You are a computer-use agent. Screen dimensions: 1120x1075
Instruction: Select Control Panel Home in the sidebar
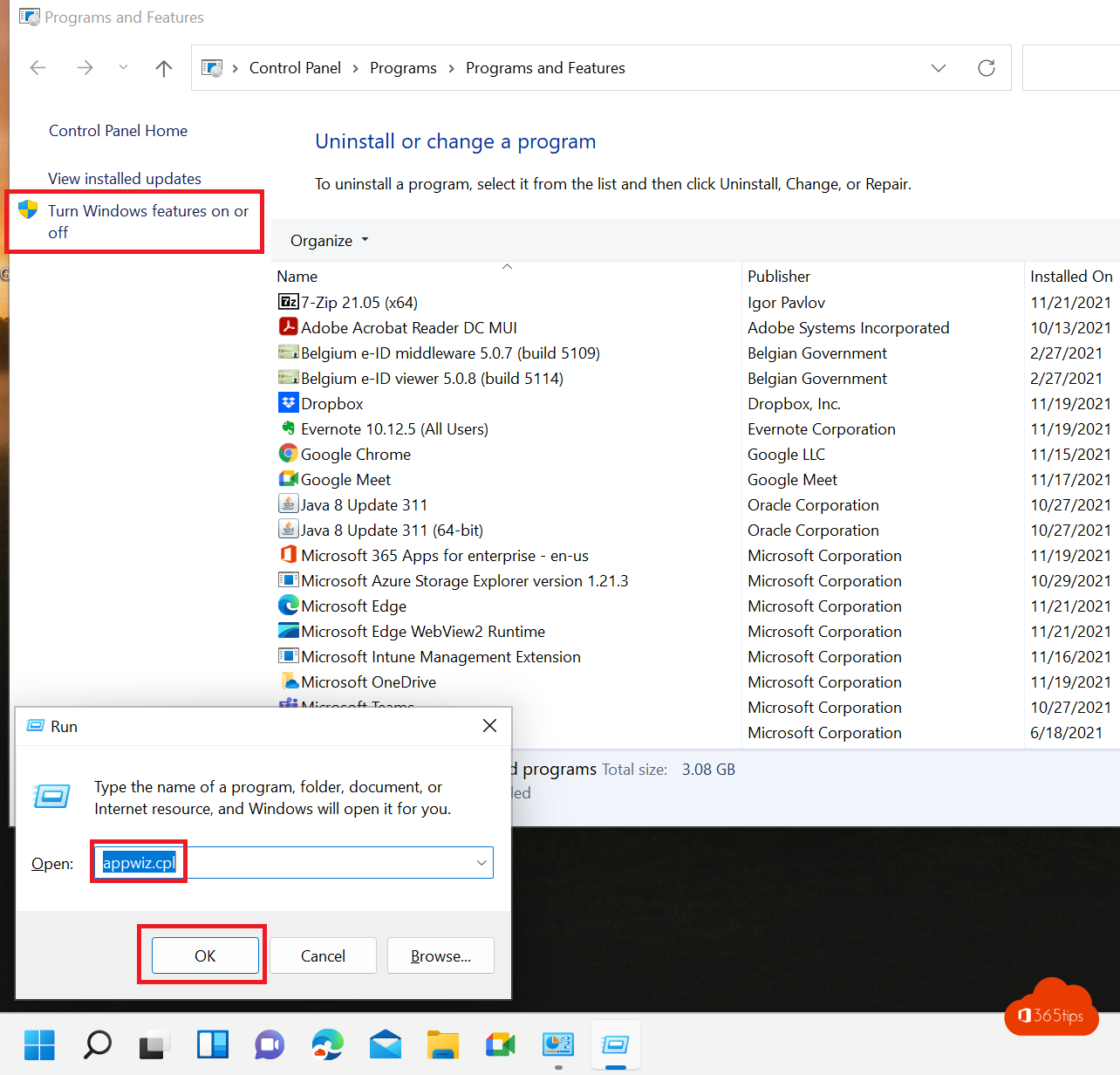[x=118, y=130]
